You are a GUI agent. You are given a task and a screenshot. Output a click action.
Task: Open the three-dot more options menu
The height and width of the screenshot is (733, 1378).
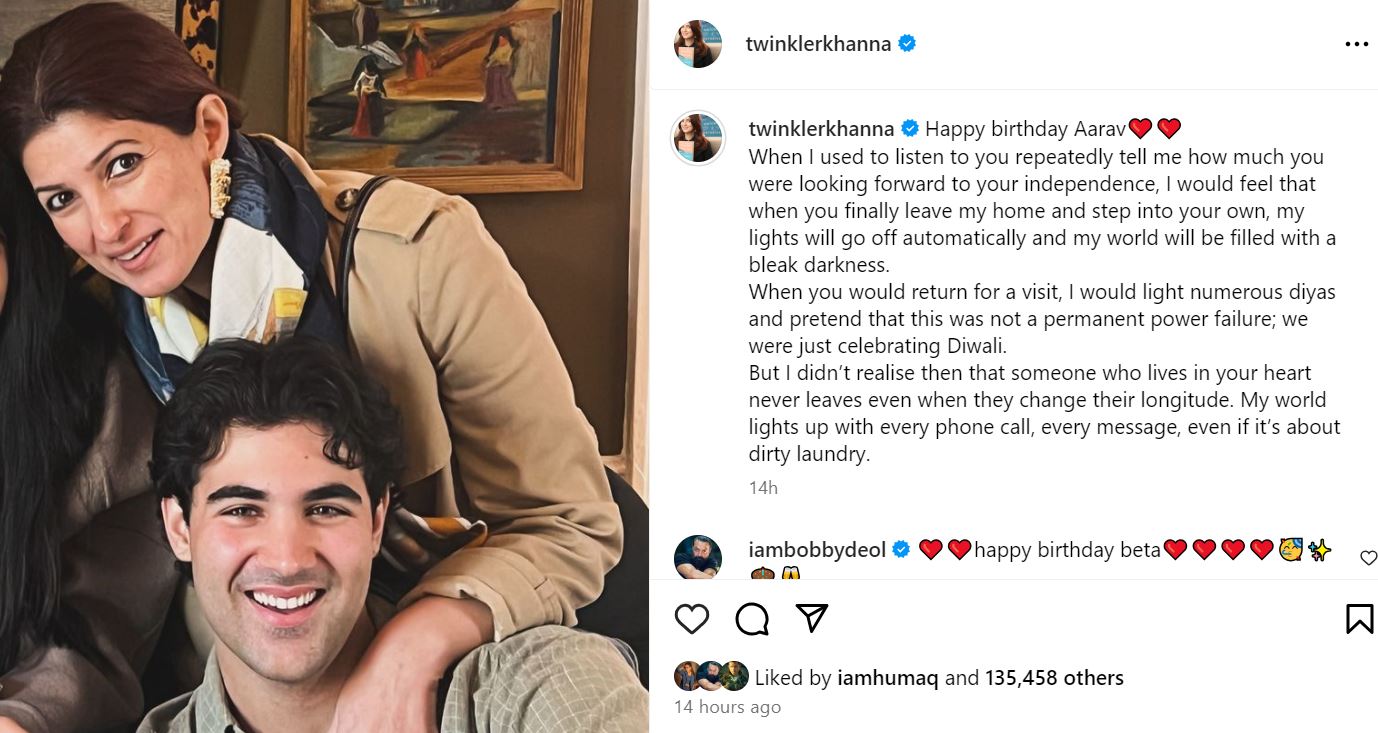click(1356, 44)
